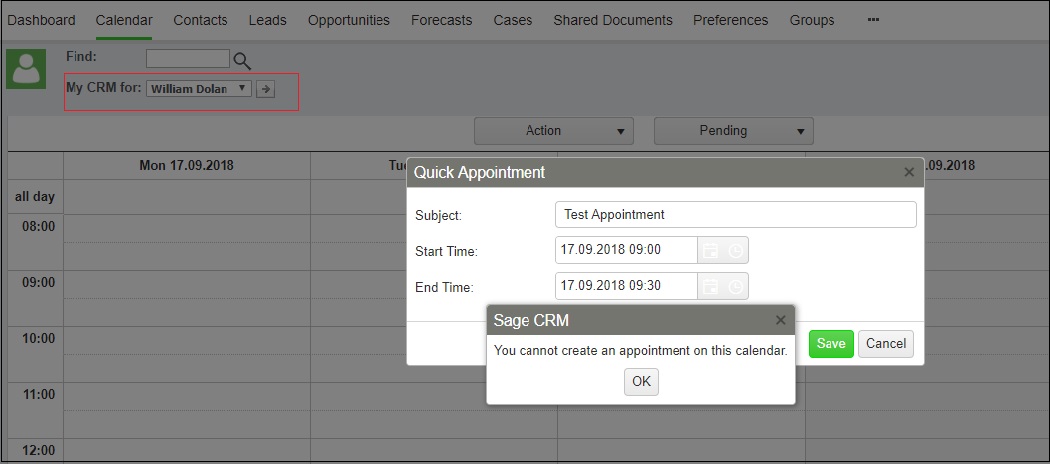
Task: Open the Pending status dropdown
Action: point(734,131)
